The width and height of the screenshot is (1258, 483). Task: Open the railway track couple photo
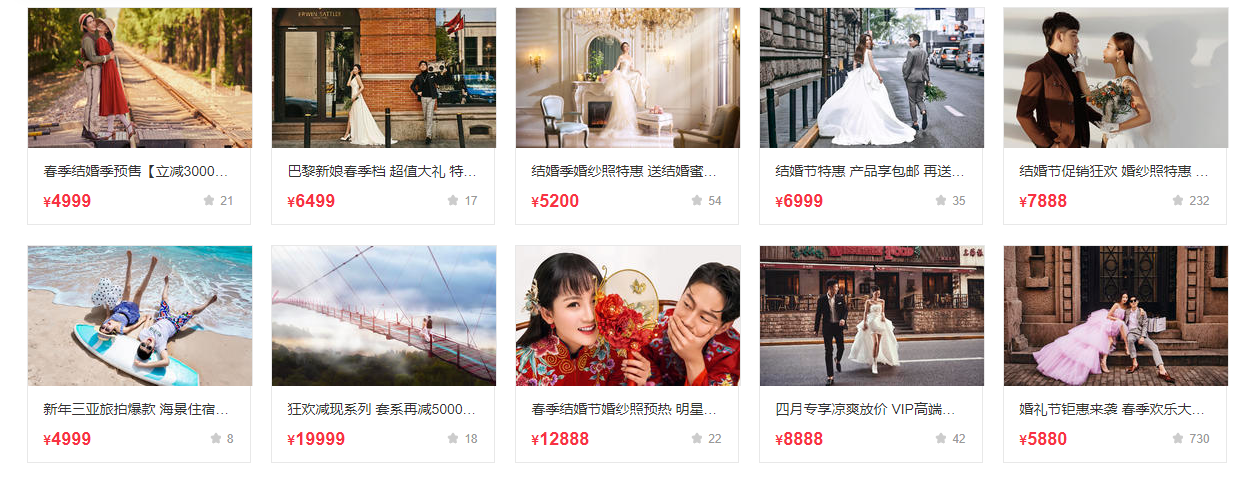coord(140,78)
